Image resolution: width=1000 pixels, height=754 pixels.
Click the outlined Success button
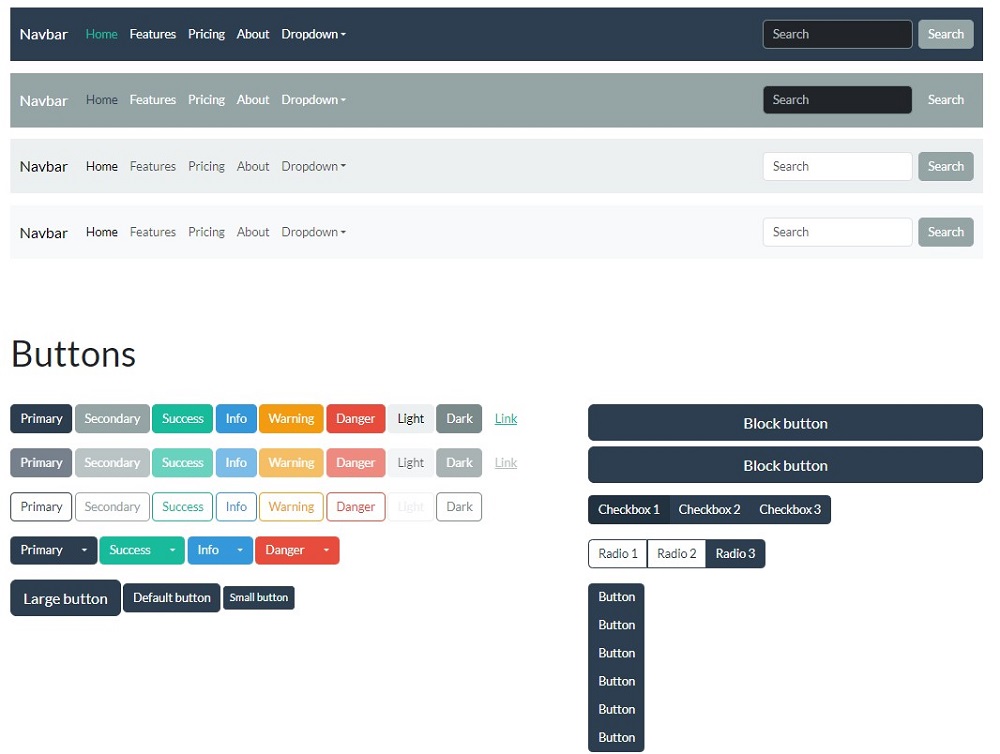pos(182,507)
